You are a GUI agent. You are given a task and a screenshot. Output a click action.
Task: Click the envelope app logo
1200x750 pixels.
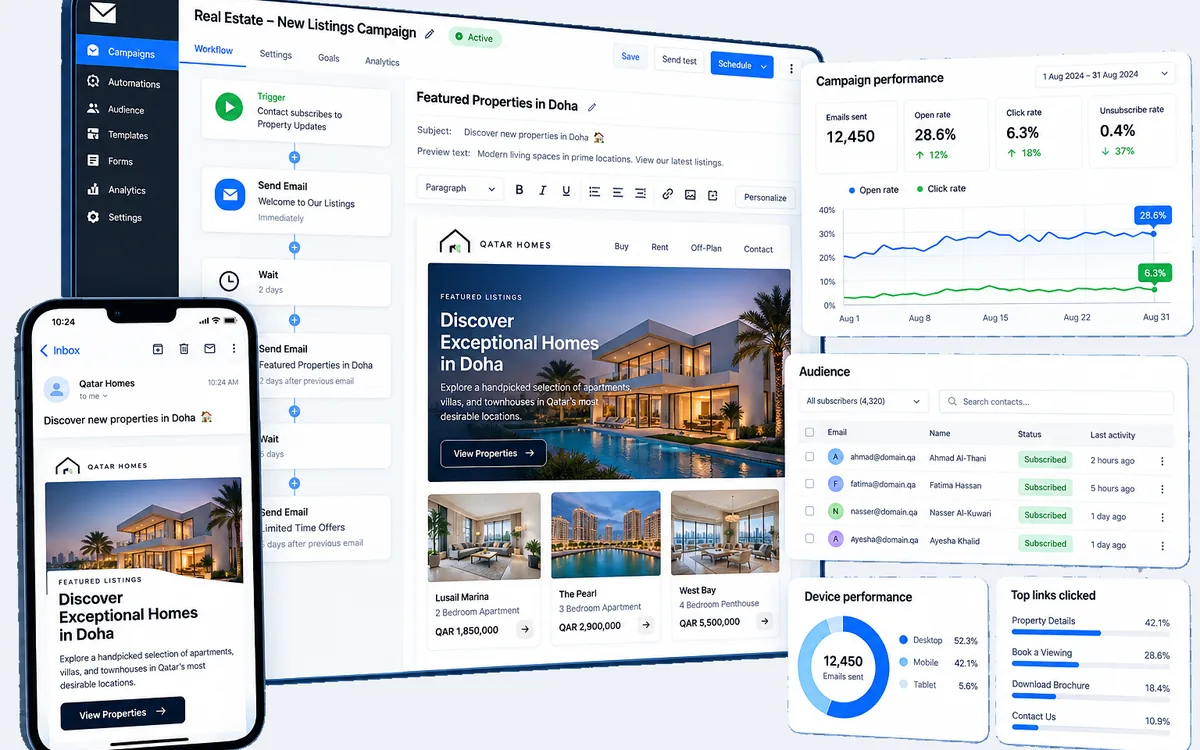point(102,13)
